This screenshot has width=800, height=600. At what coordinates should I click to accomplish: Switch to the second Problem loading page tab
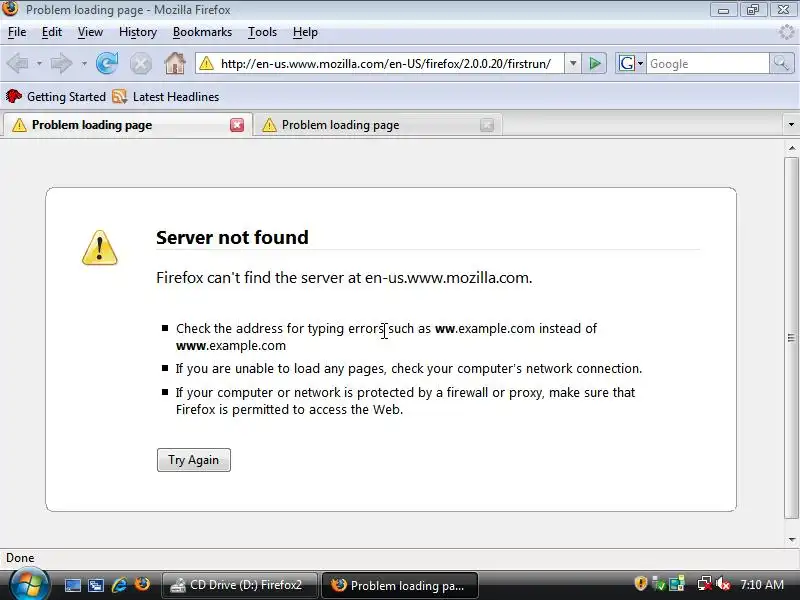(x=378, y=125)
